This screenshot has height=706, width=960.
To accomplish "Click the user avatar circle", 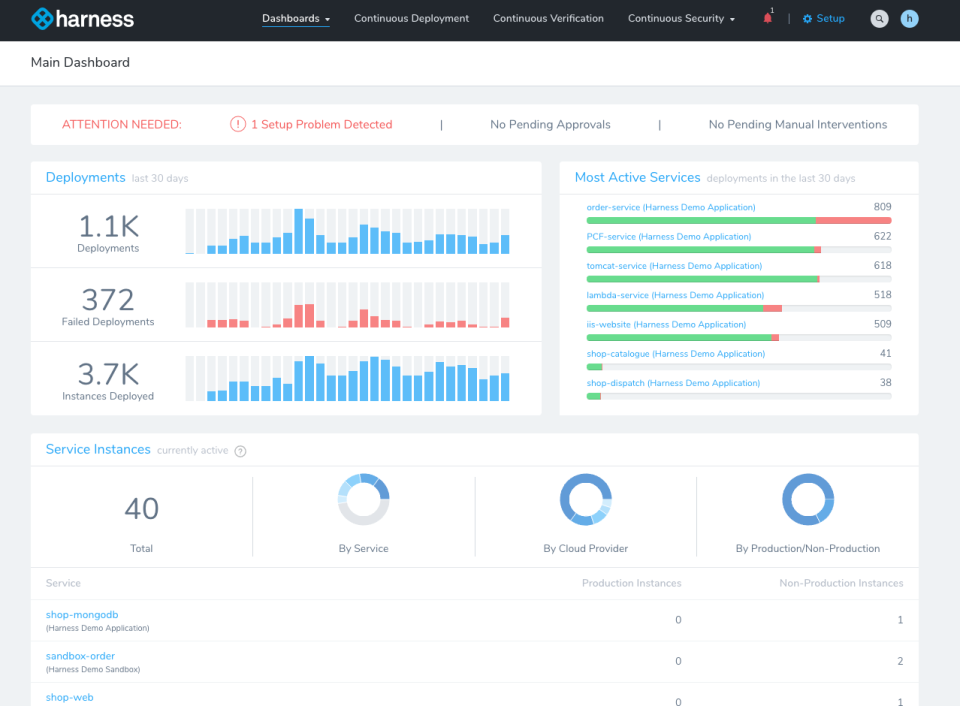I will pos(909,18).
